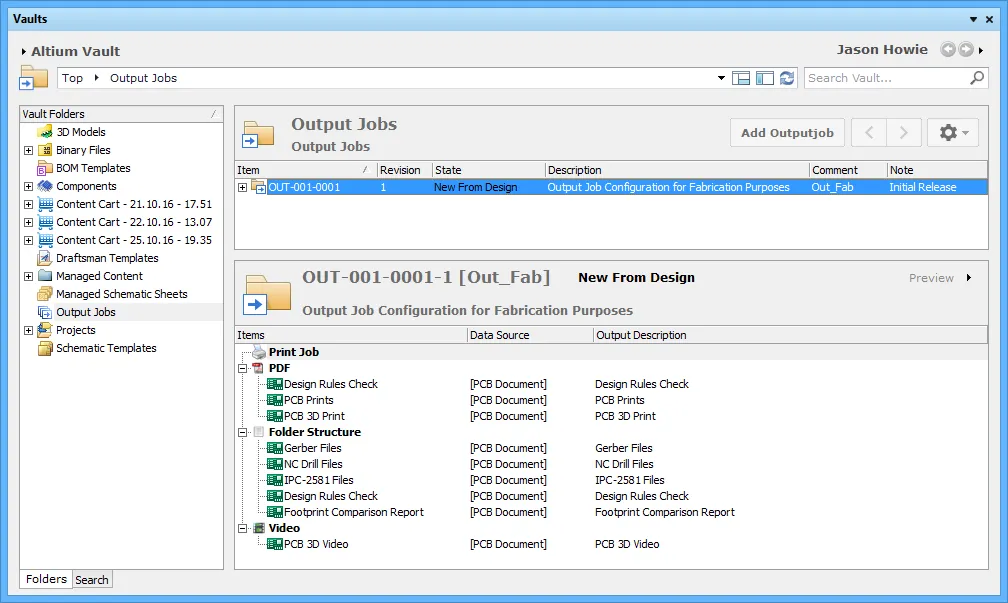This screenshot has width=1008, height=603.
Task: Click the search magnifier icon
Action: pos(976,78)
